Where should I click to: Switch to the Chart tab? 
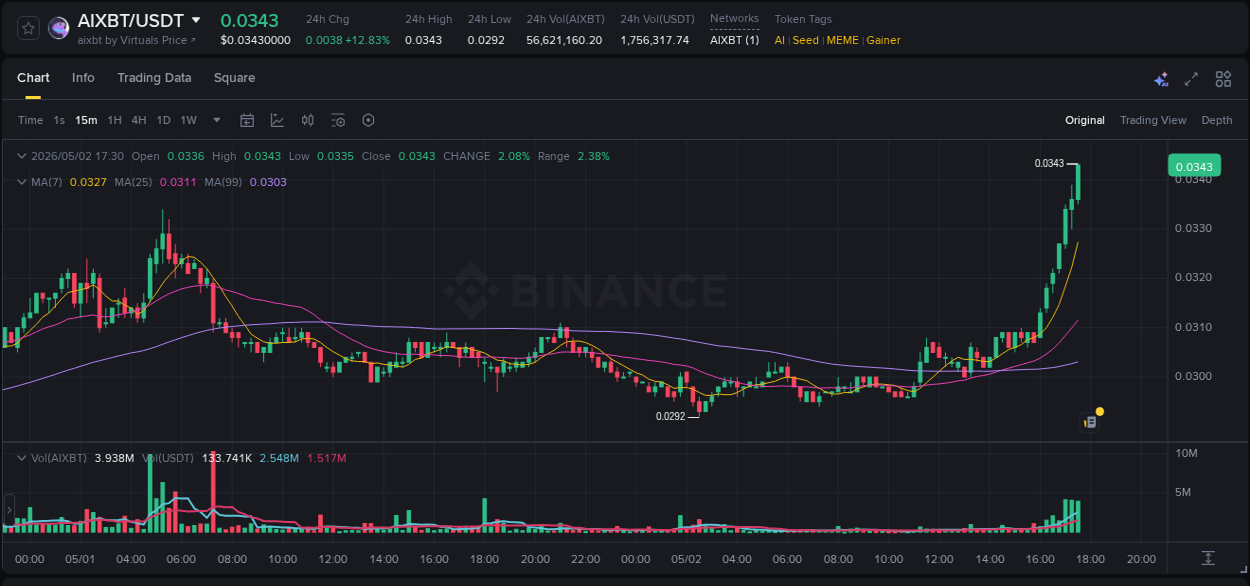pyautogui.click(x=33, y=78)
